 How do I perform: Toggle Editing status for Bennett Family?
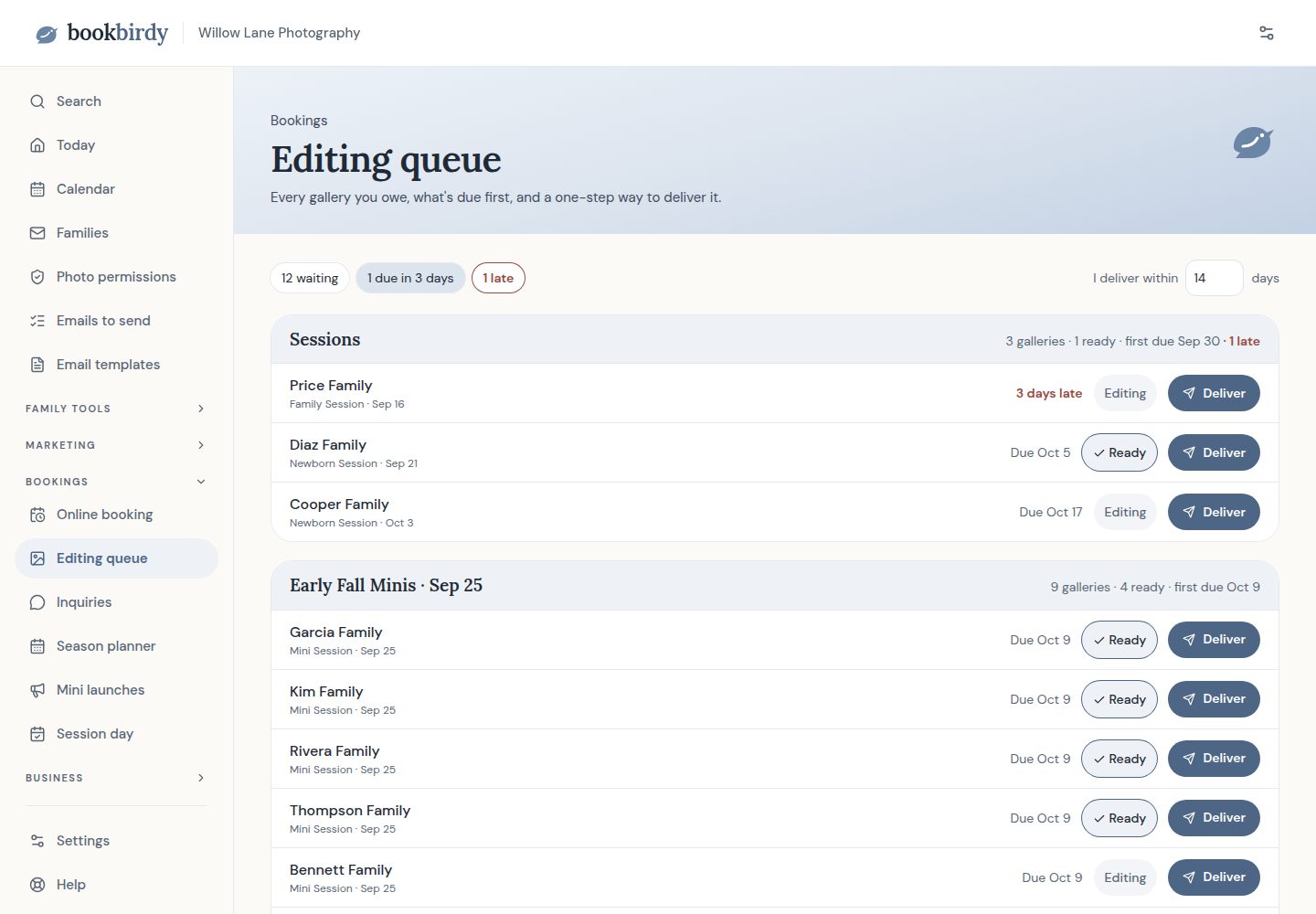(1125, 877)
